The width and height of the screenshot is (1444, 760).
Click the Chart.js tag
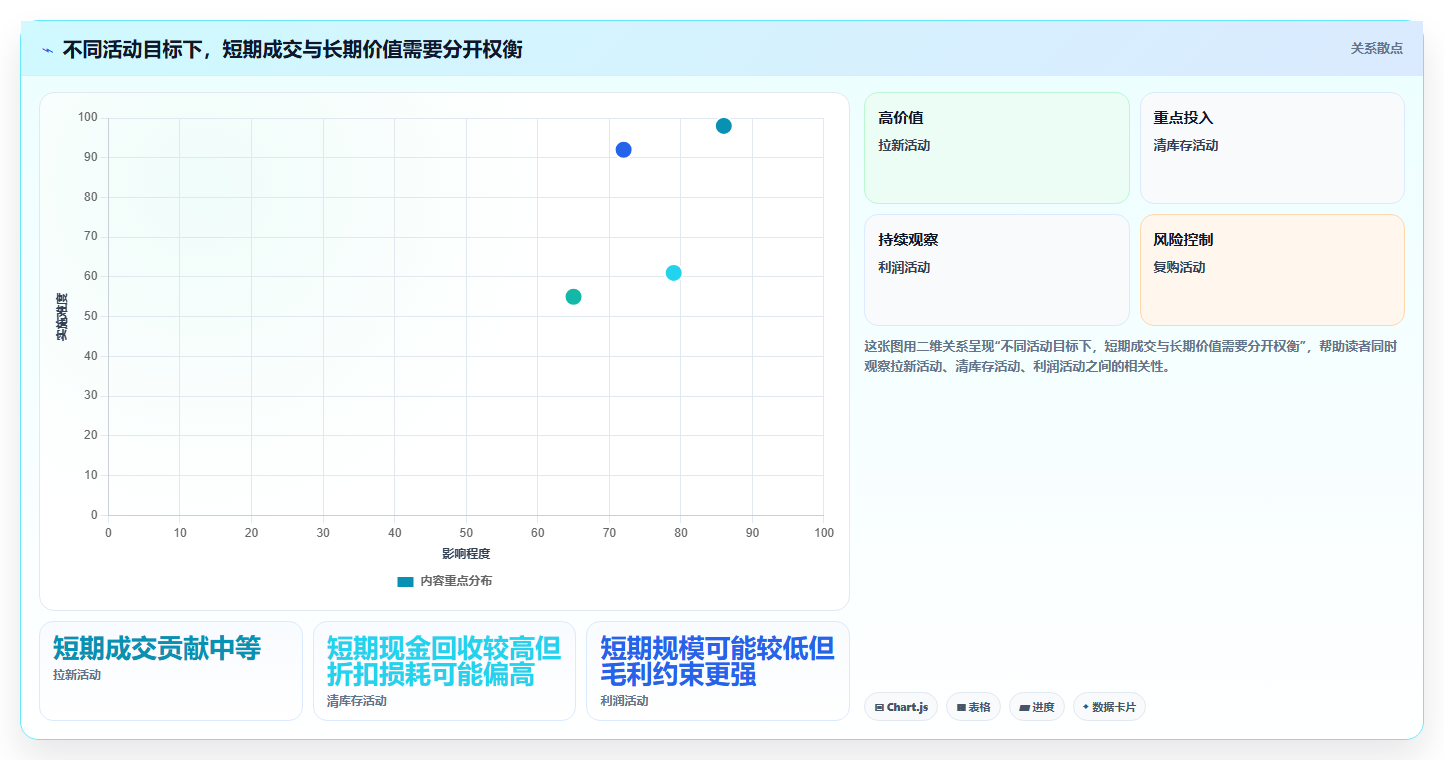pos(901,707)
